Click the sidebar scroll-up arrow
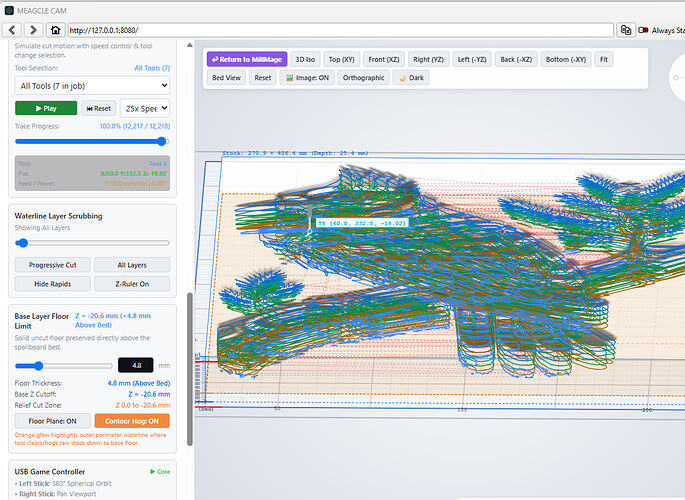Image resolution: width=685 pixels, height=500 pixels. tap(190, 45)
